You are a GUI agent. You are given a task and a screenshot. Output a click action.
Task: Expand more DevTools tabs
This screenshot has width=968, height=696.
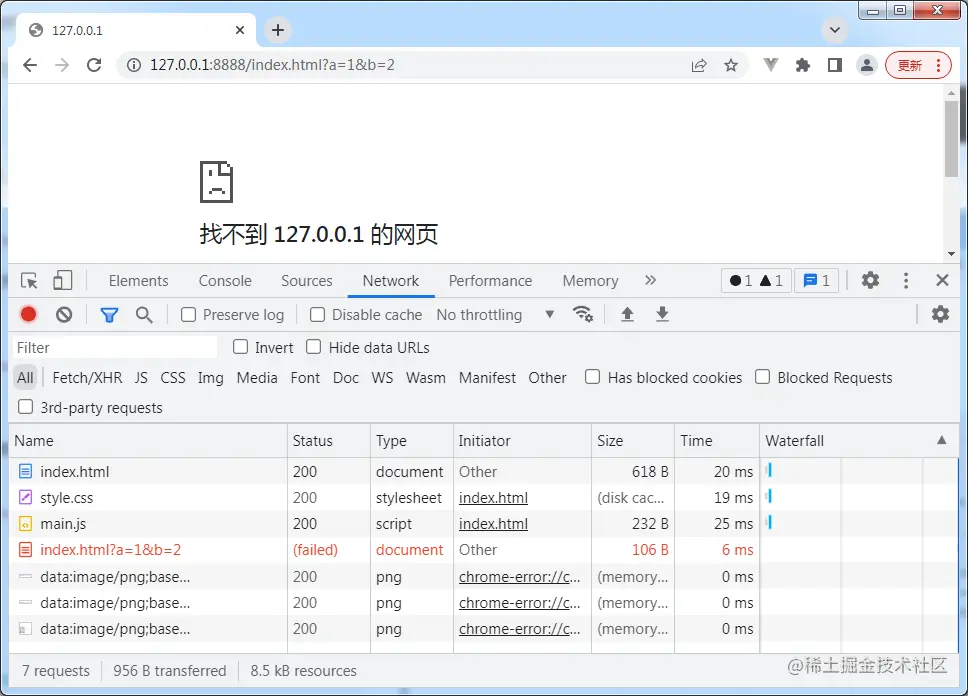[x=650, y=280]
